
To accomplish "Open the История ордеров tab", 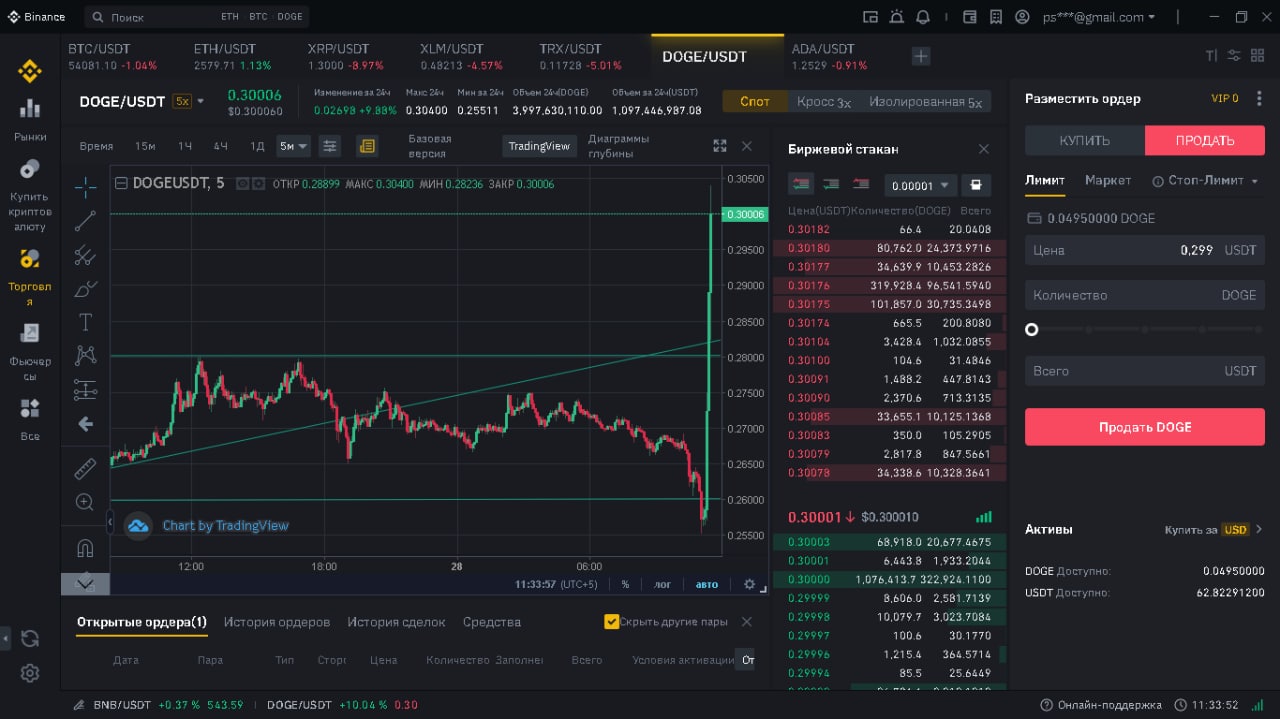I will 277,622.
